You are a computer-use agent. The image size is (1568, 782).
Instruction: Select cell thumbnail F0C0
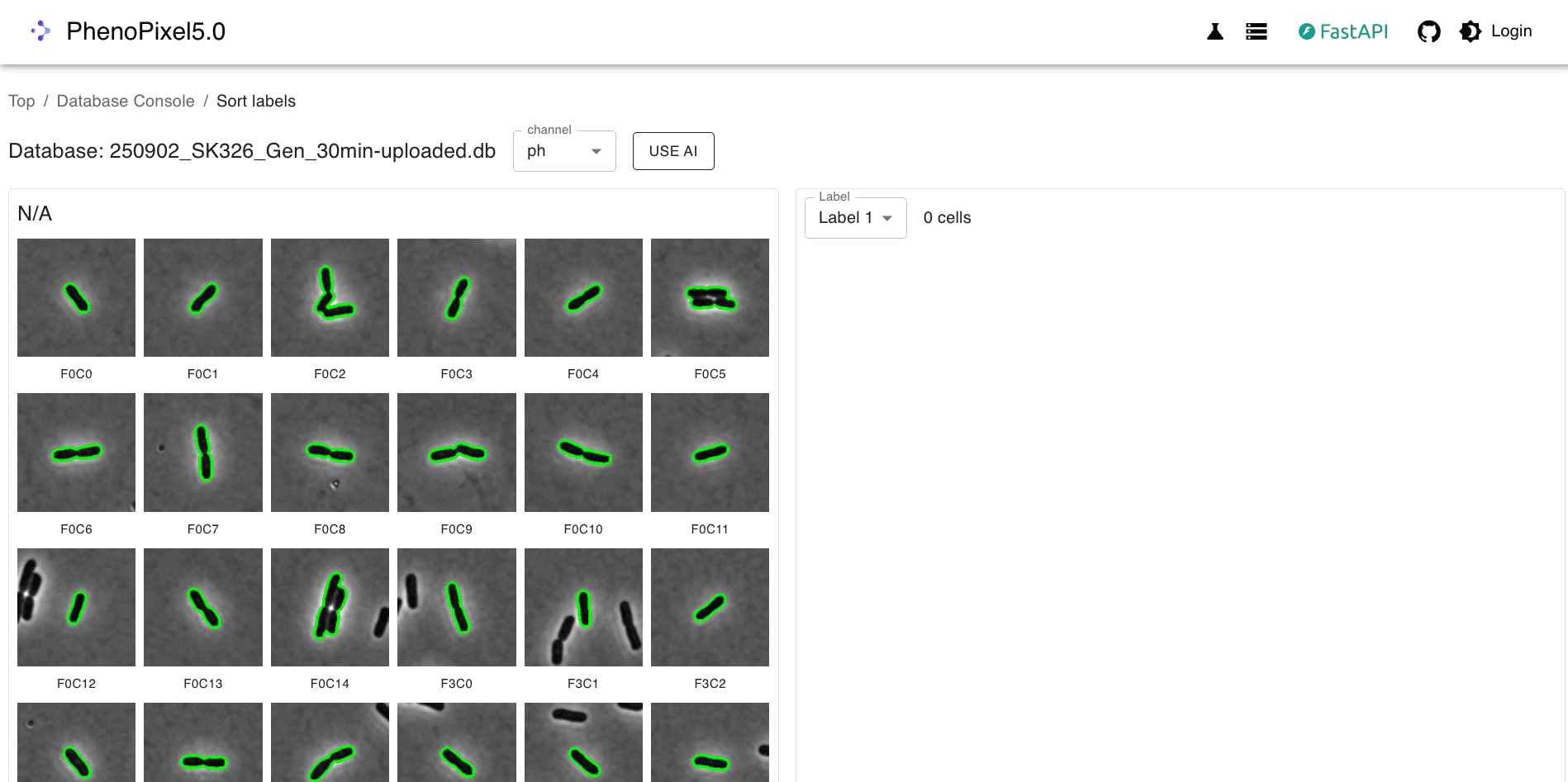pos(76,298)
